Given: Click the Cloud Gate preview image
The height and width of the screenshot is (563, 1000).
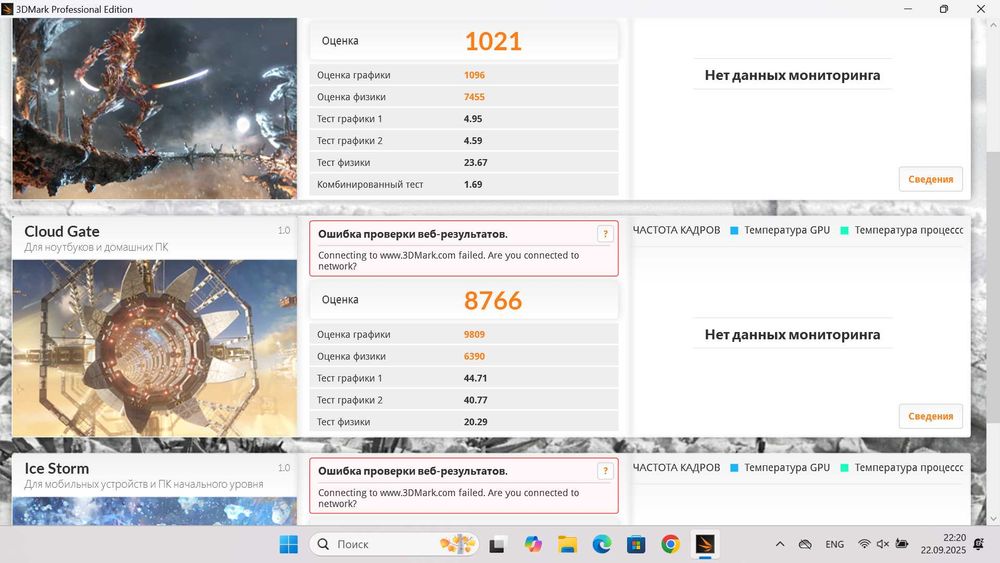Looking at the screenshot, I should [154, 348].
